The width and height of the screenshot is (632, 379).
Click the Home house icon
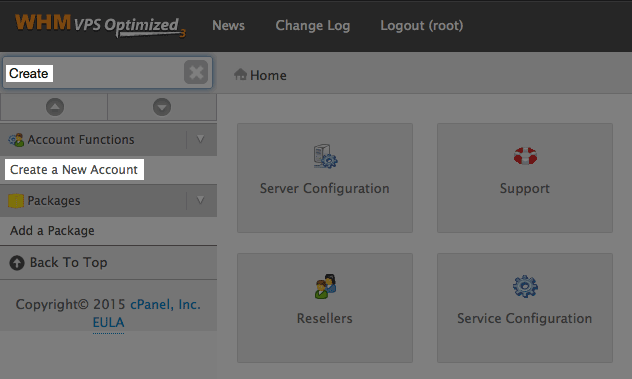240,75
